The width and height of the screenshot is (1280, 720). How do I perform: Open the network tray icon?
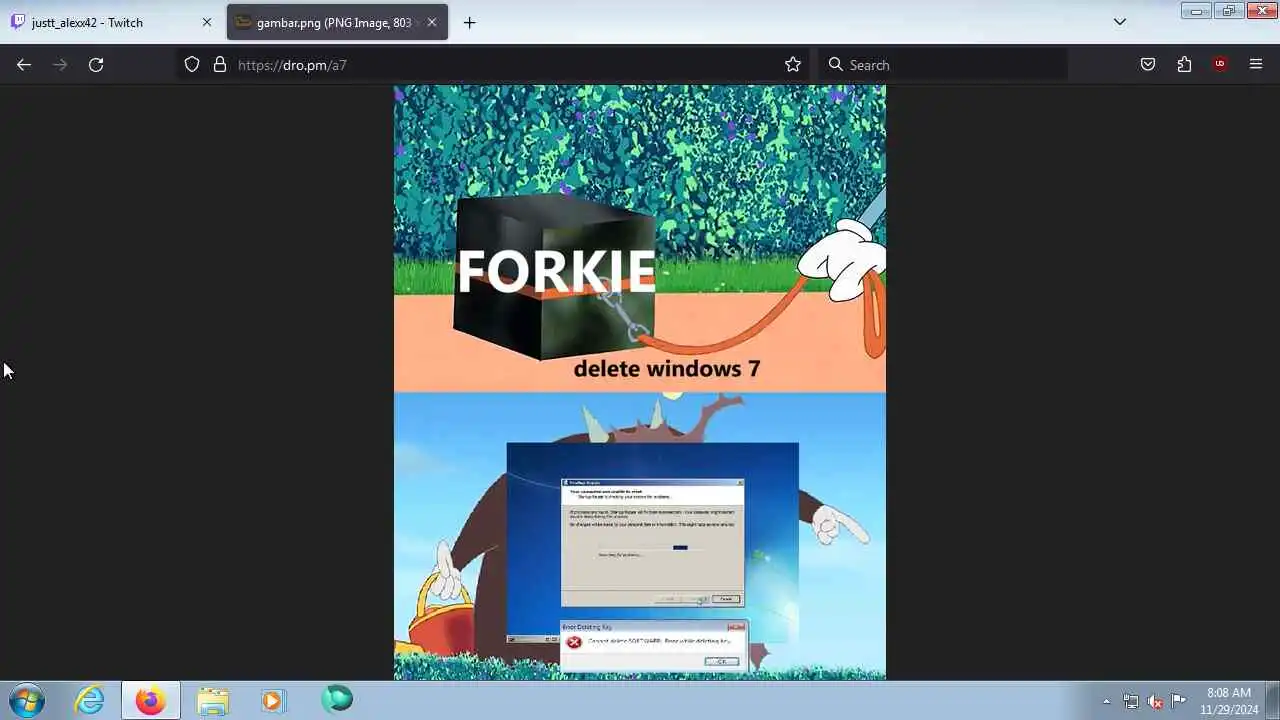tap(1131, 701)
